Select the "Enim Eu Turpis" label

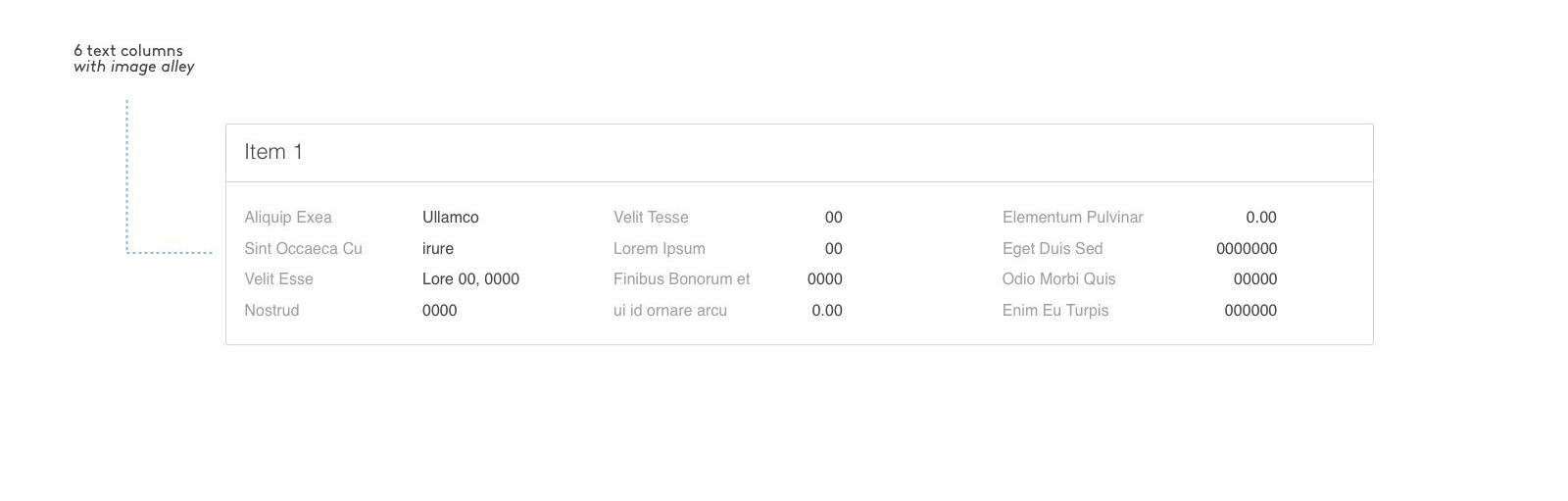(x=1055, y=311)
